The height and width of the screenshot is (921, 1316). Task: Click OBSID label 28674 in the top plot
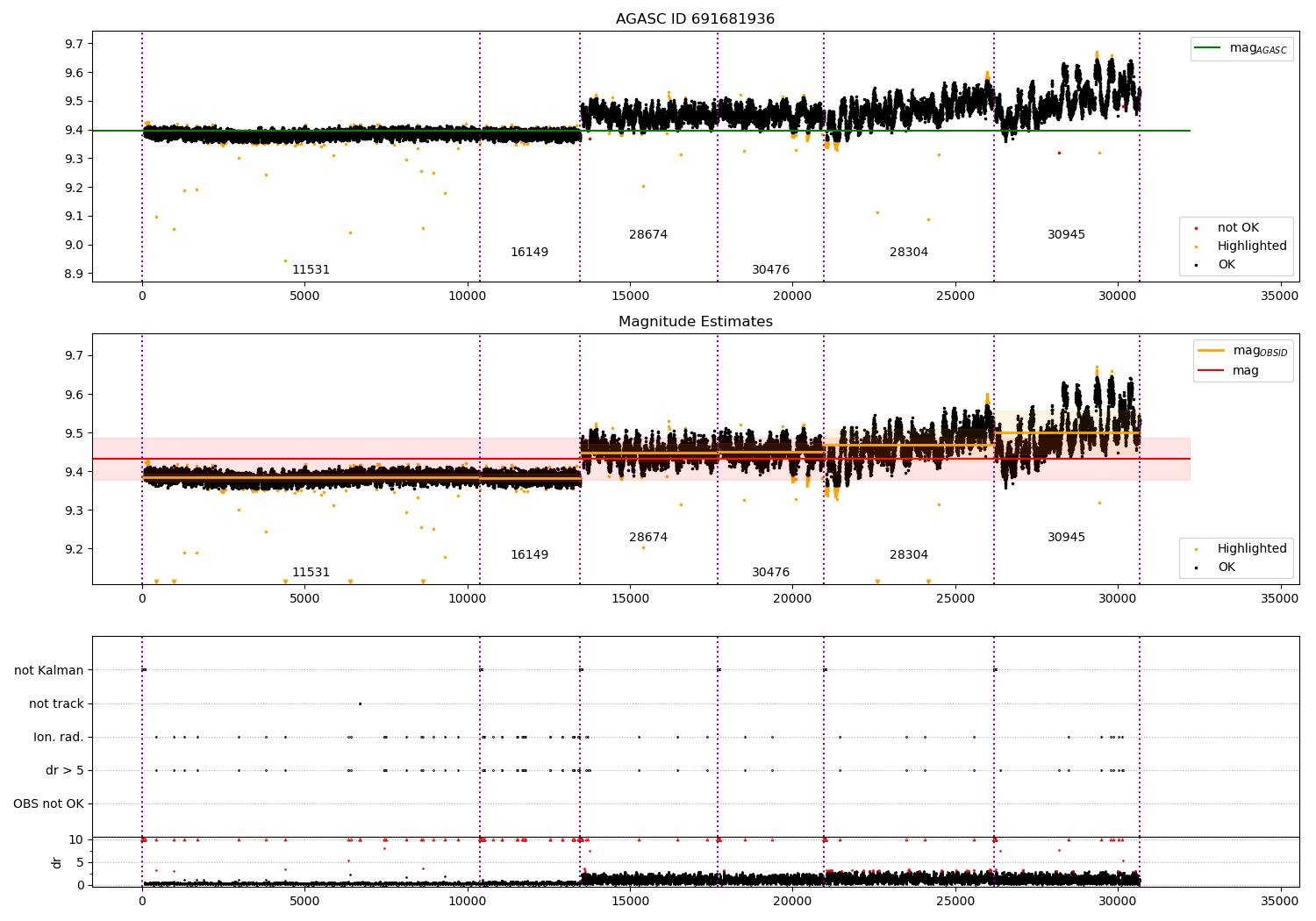click(x=648, y=235)
